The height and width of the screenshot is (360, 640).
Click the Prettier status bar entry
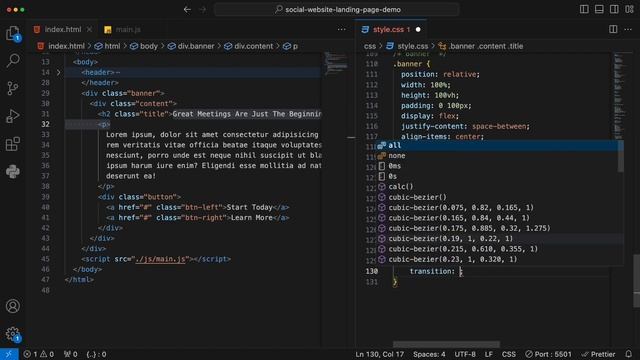click(x=598, y=354)
